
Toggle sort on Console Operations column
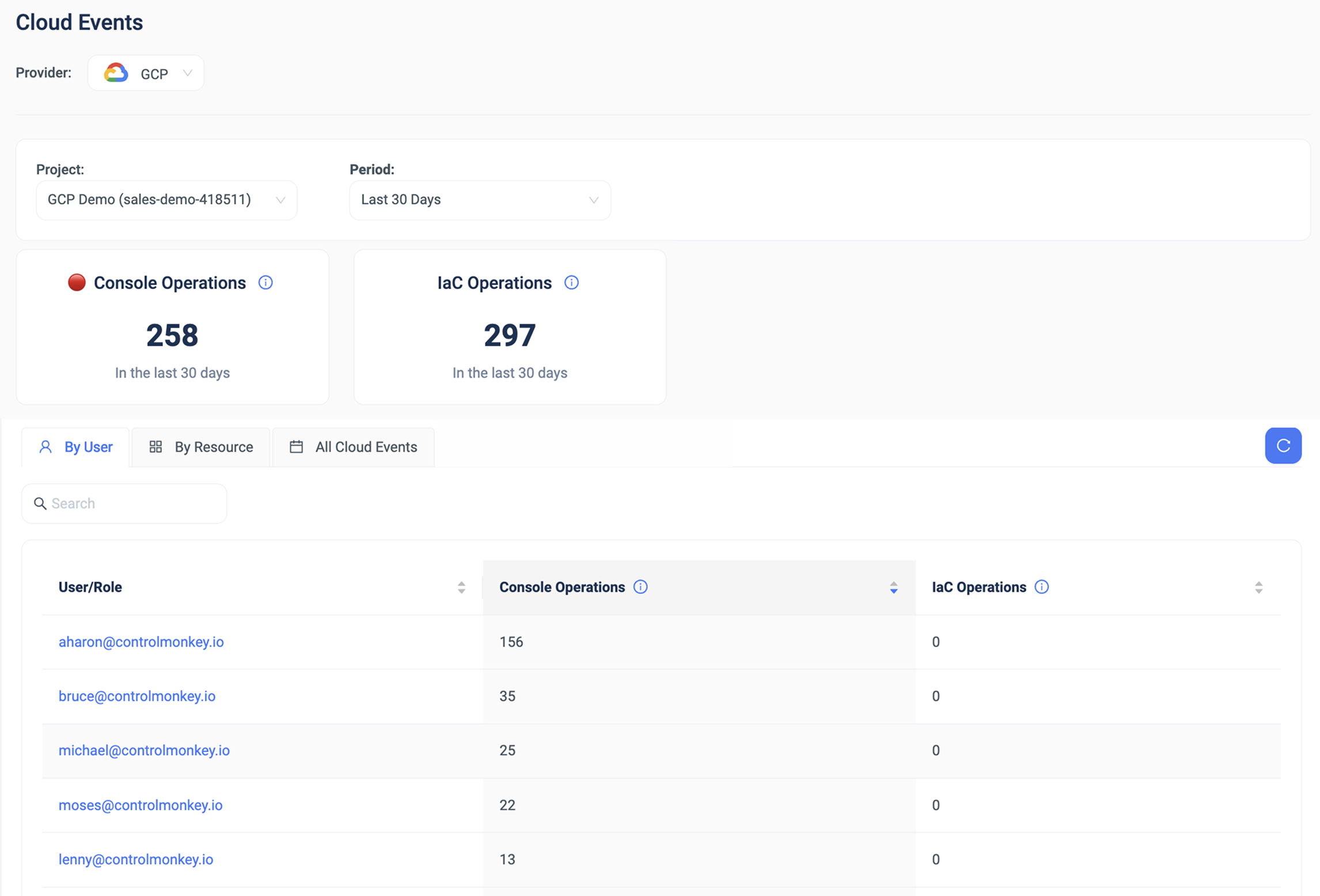[893, 587]
